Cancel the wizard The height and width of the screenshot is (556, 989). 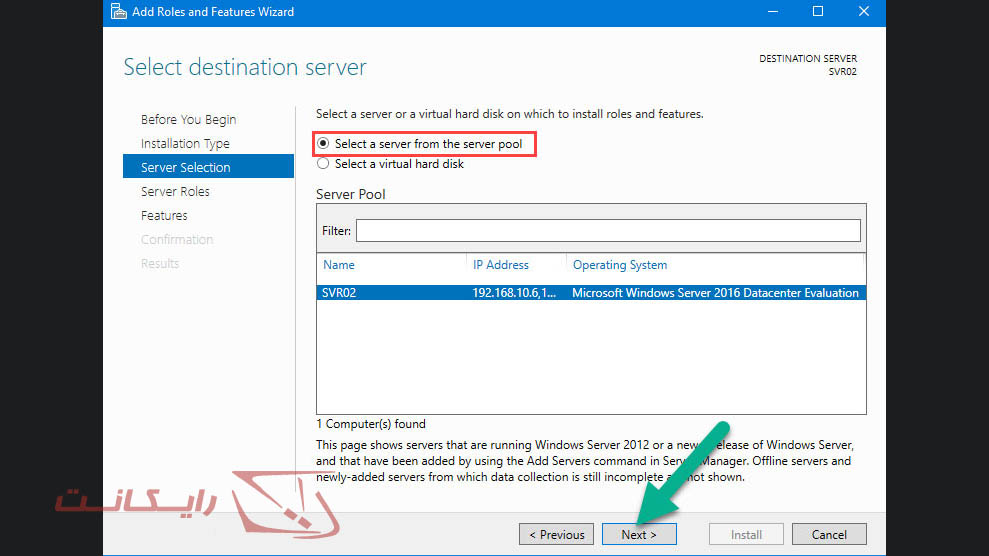click(829, 534)
